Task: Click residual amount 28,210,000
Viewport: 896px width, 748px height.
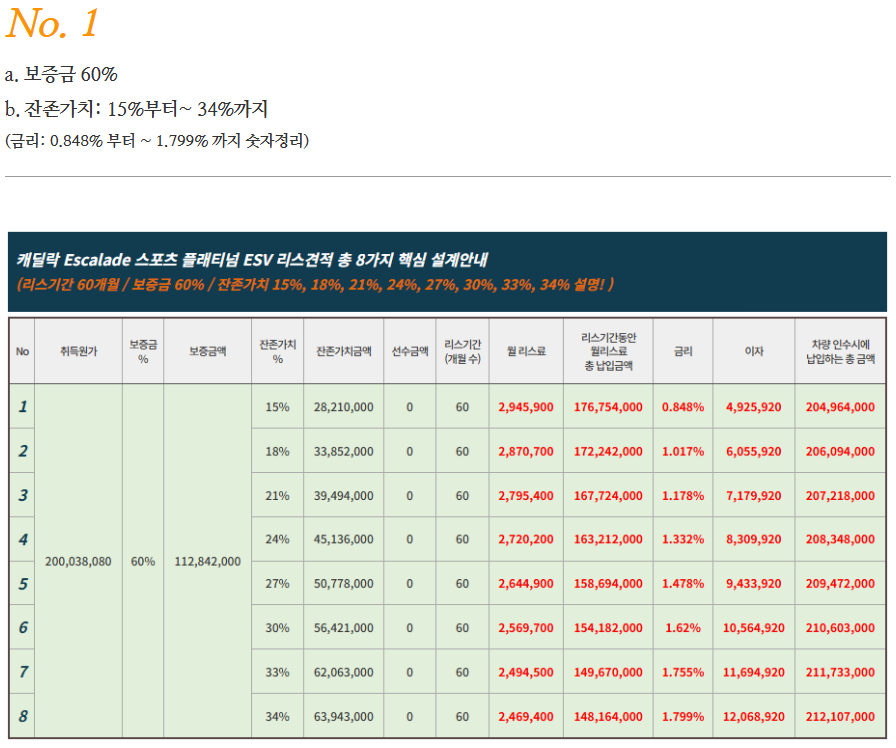Action: [x=343, y=407]
